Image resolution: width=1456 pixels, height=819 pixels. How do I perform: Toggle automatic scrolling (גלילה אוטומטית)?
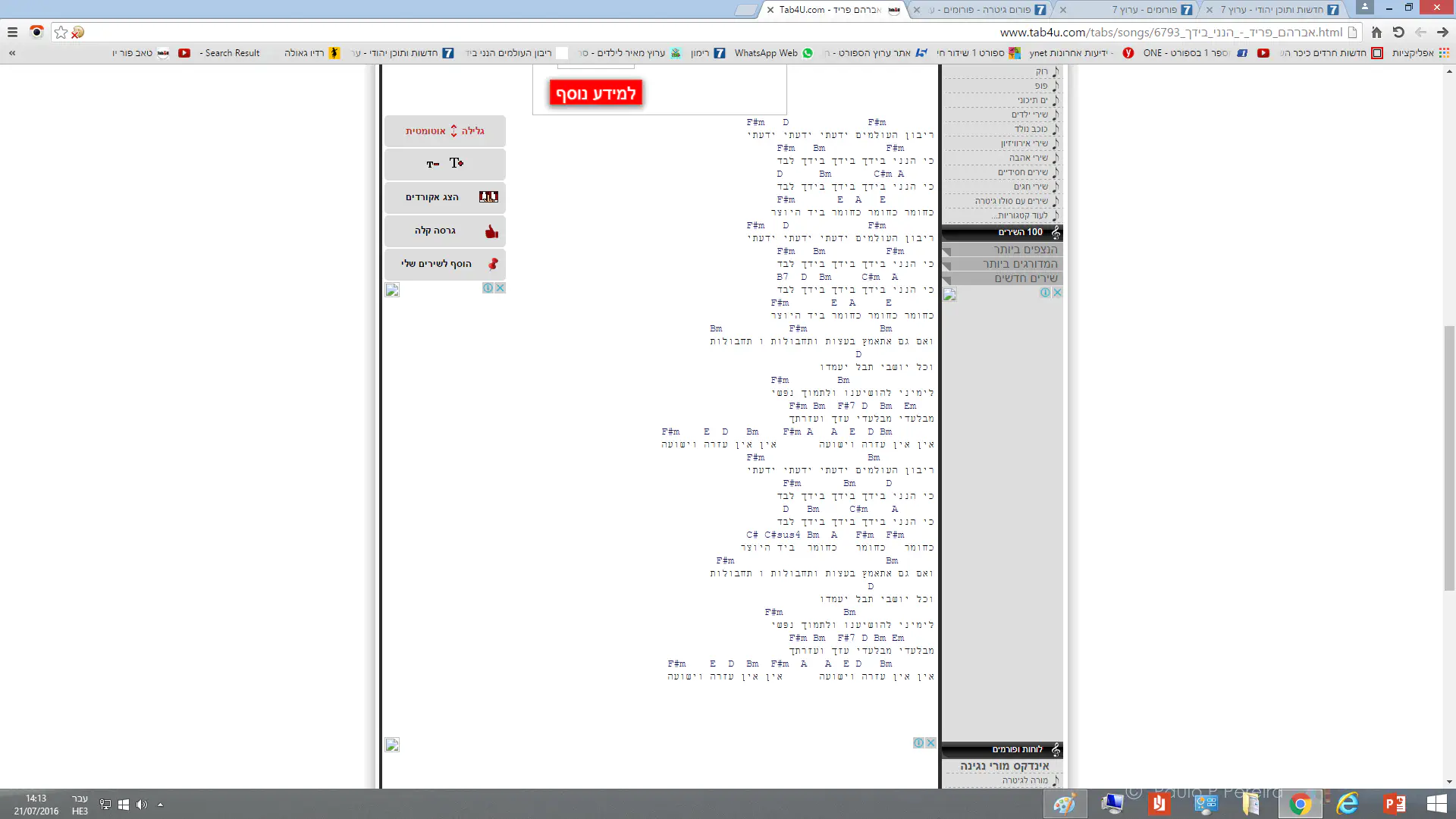(445, 131)
